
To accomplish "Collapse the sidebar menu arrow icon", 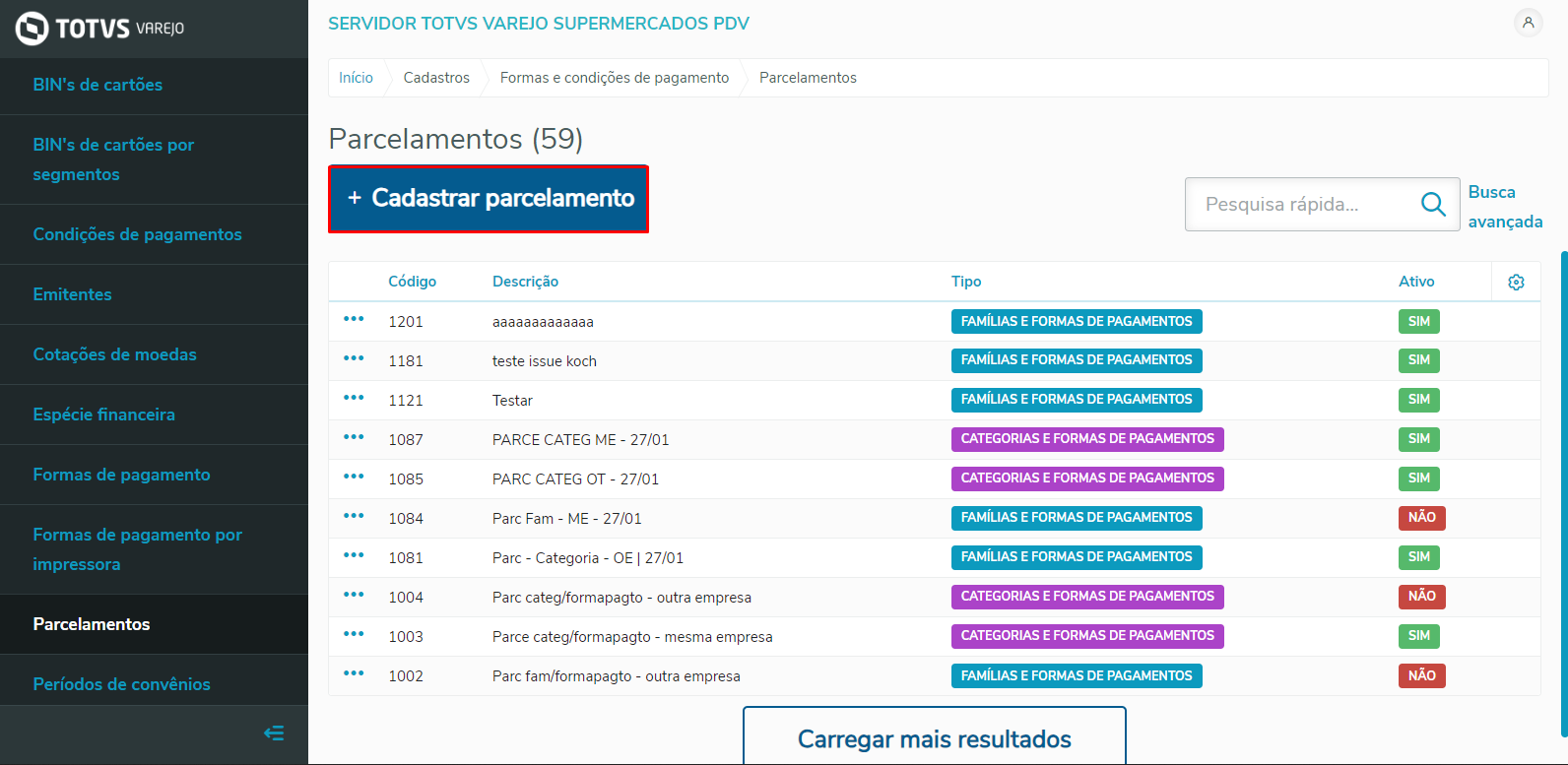I will click(274, 733).
